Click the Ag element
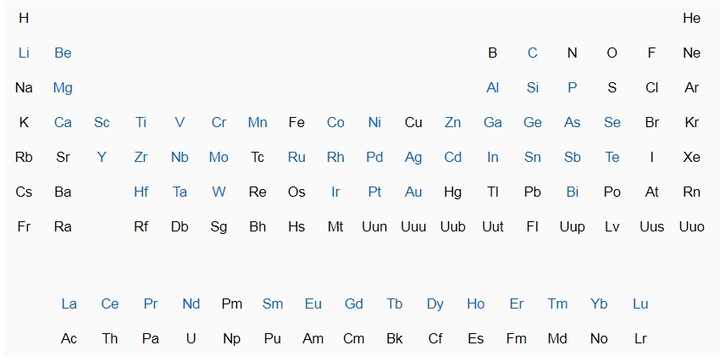The width and height of the screenshot is (720, 362). (x=413, y=158)
